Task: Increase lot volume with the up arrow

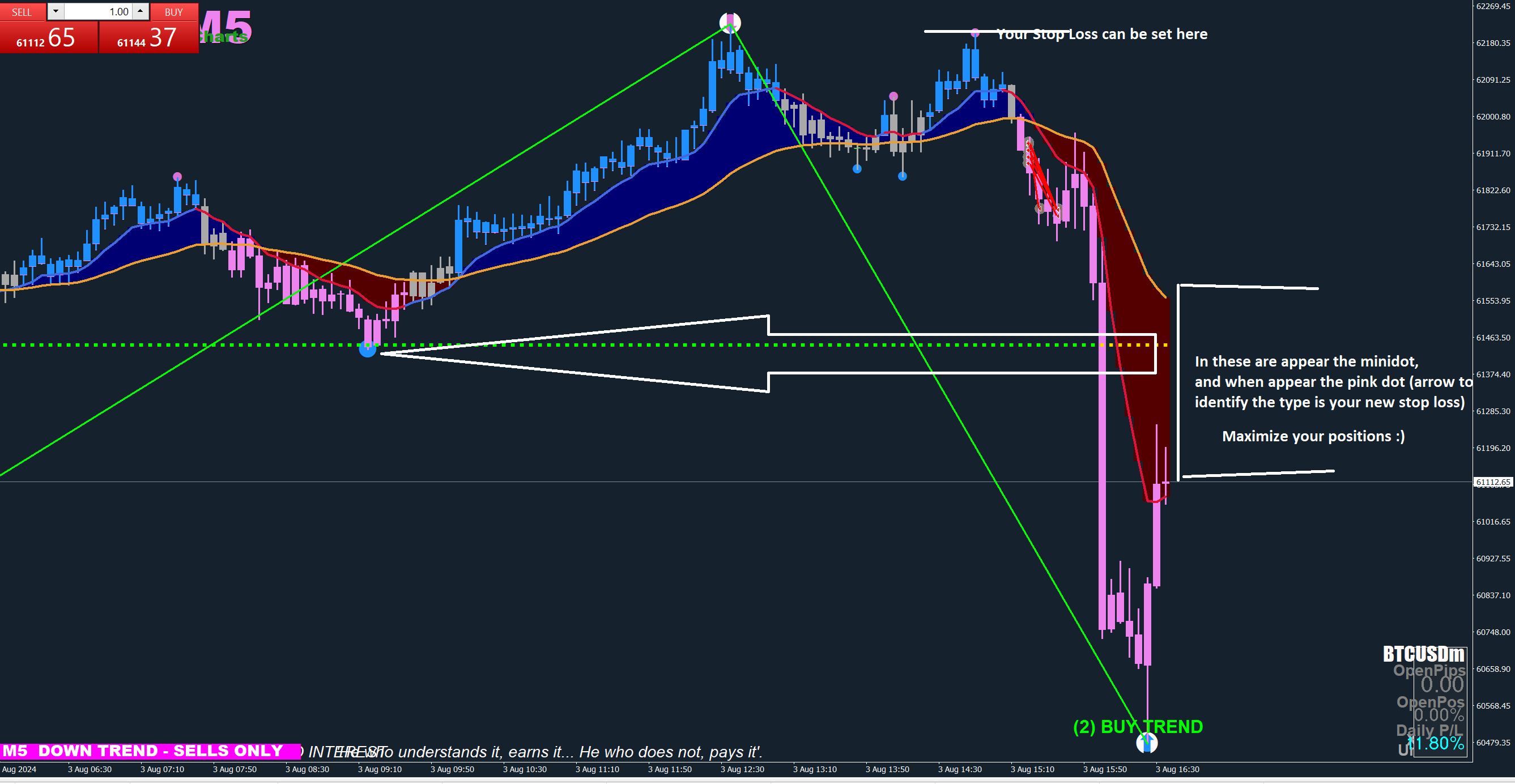Action: pyautogui.click(x=140, y=11)
